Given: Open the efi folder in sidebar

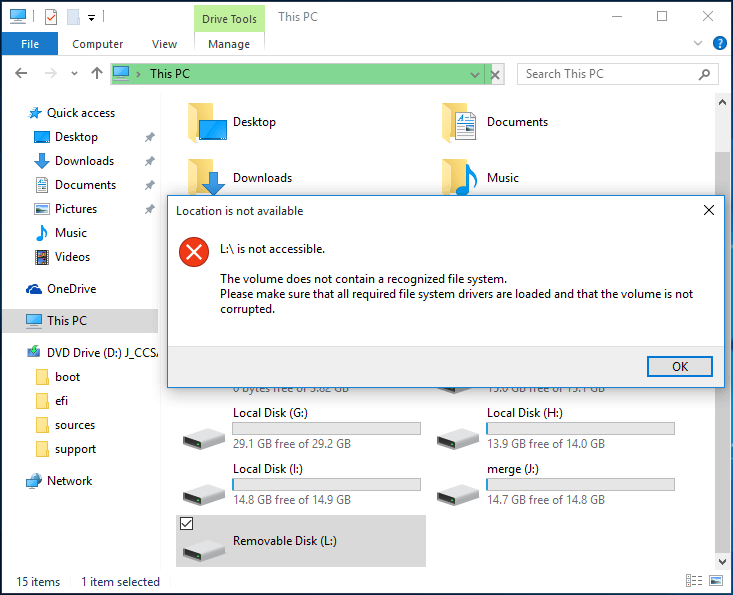Looking at the screenshot, I should tap(61, 401).
